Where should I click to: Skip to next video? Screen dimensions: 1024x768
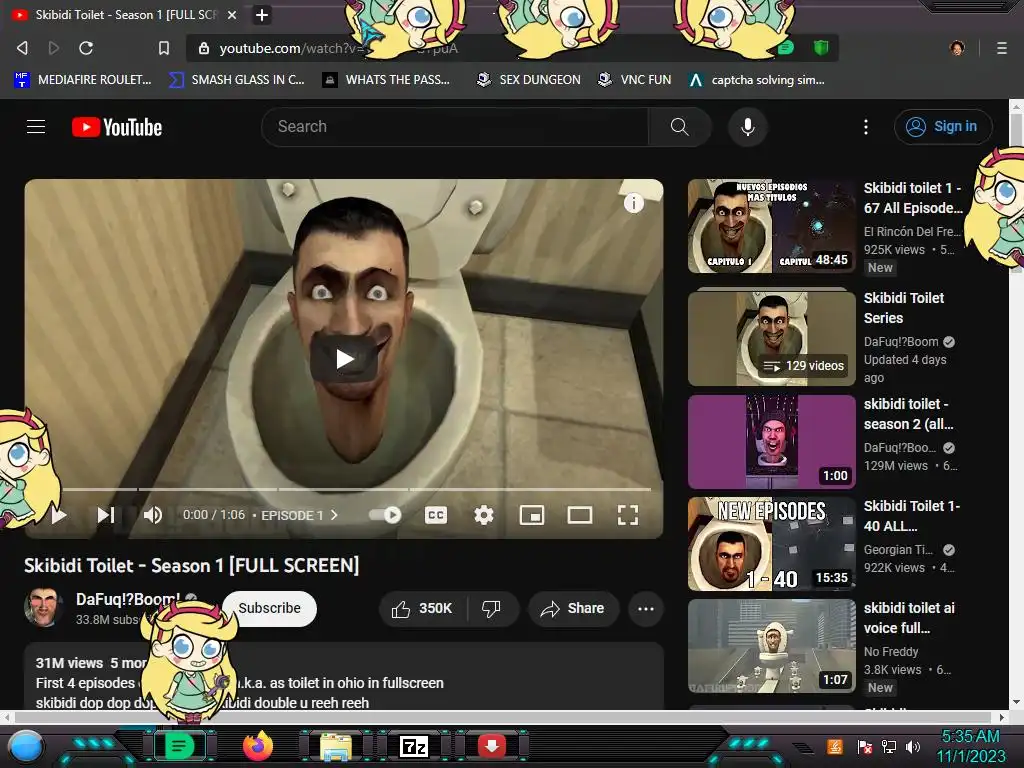point(106,515)
